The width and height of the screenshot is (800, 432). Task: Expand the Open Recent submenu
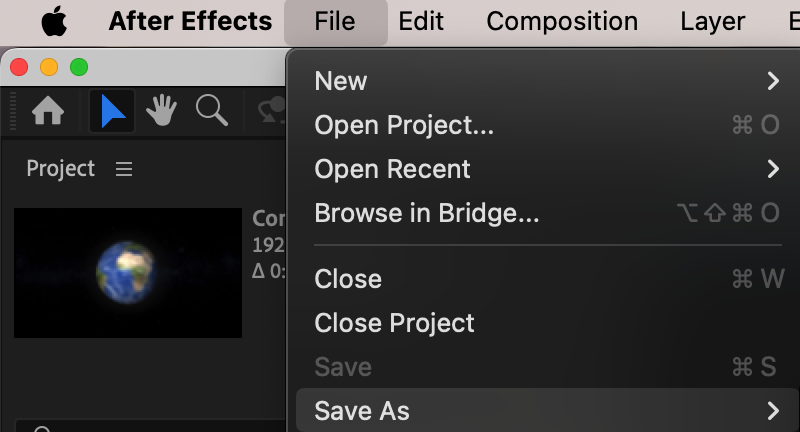(x=547, y=169)
